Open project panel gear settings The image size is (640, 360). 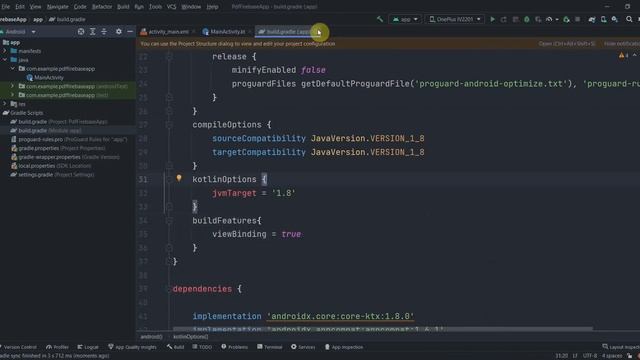pos(119,31)
